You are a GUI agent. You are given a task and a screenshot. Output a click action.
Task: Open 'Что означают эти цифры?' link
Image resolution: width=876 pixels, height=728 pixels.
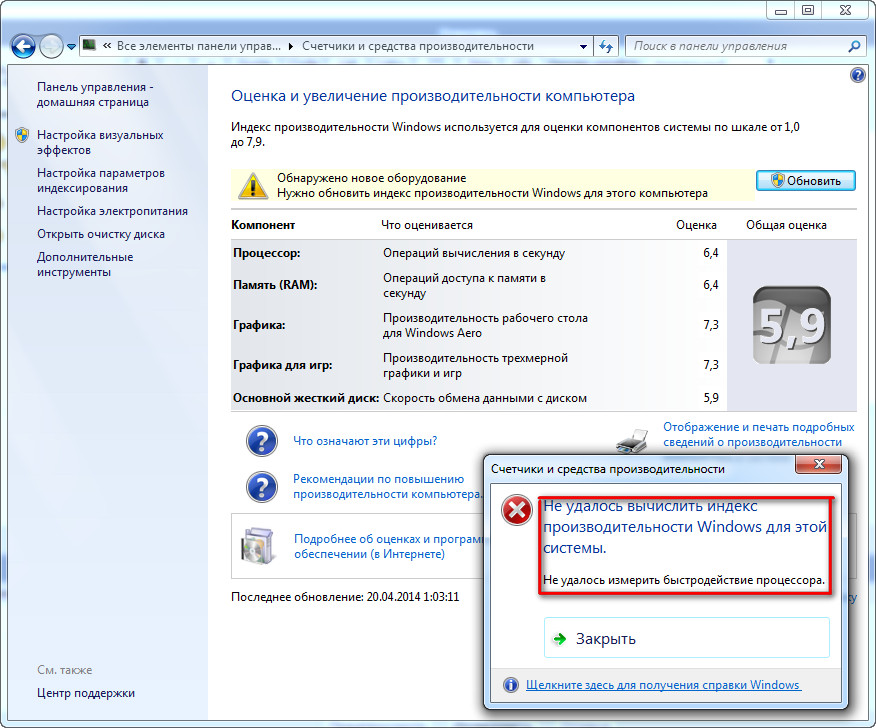365,441
